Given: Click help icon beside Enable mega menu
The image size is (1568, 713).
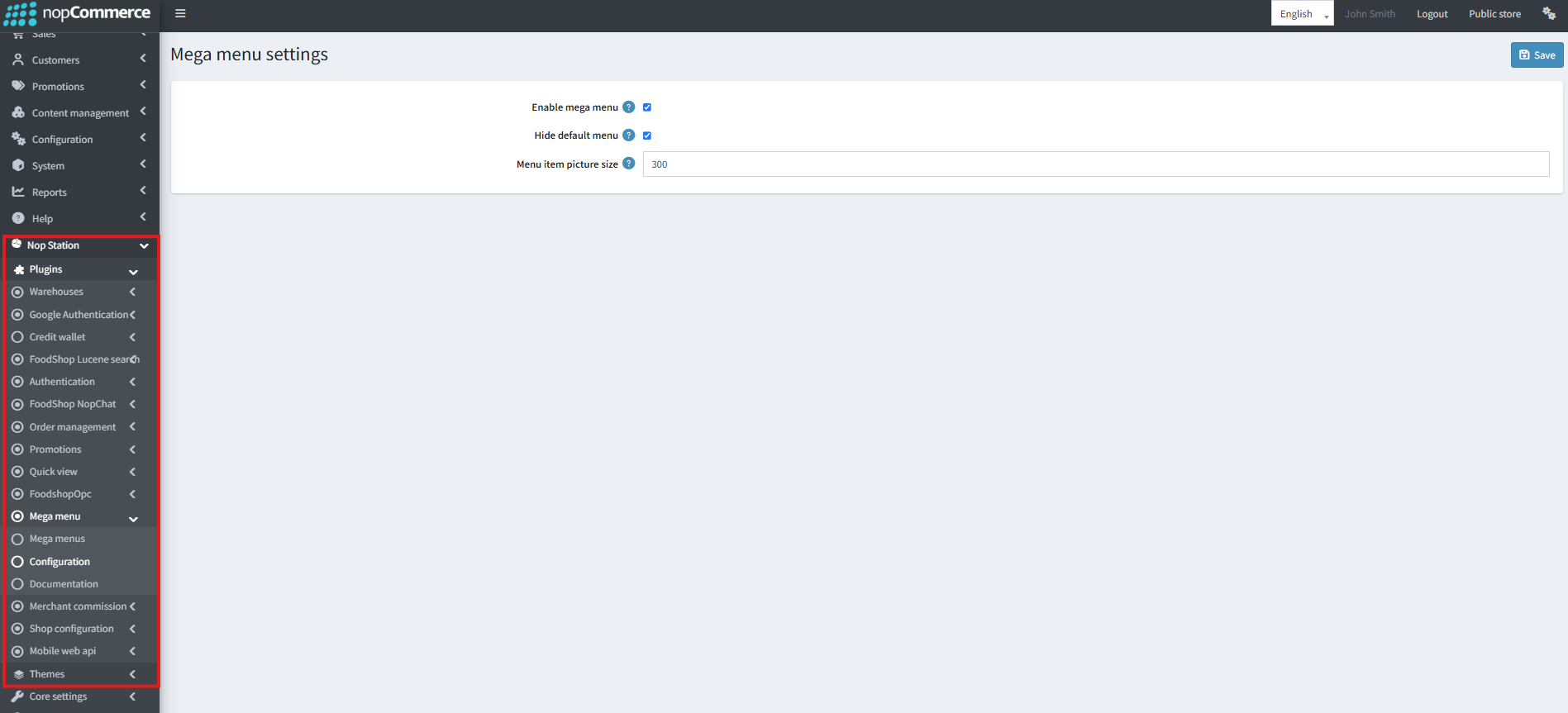Looking at the screenshot, I should pyautogui.click(x=628, y=107).
